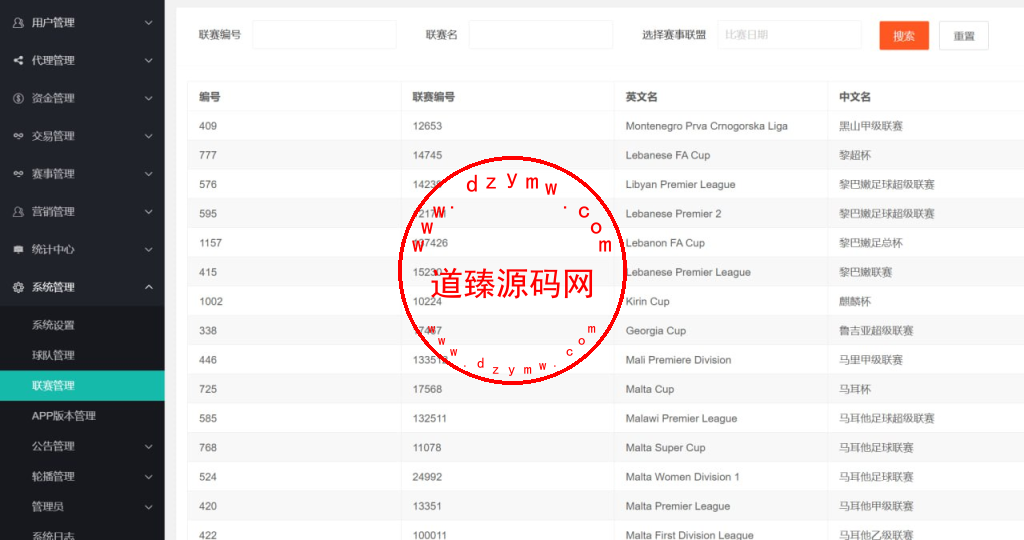Expand the 营销管理 chevron
This screenshot has width=1024, height=540.
point(149,212)
